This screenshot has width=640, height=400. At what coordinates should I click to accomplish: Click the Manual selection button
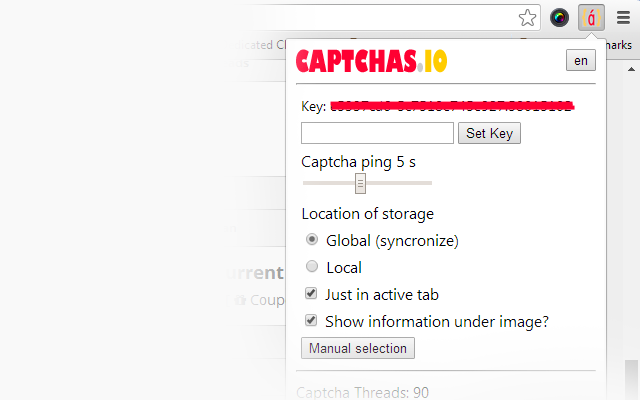(358, 348)
